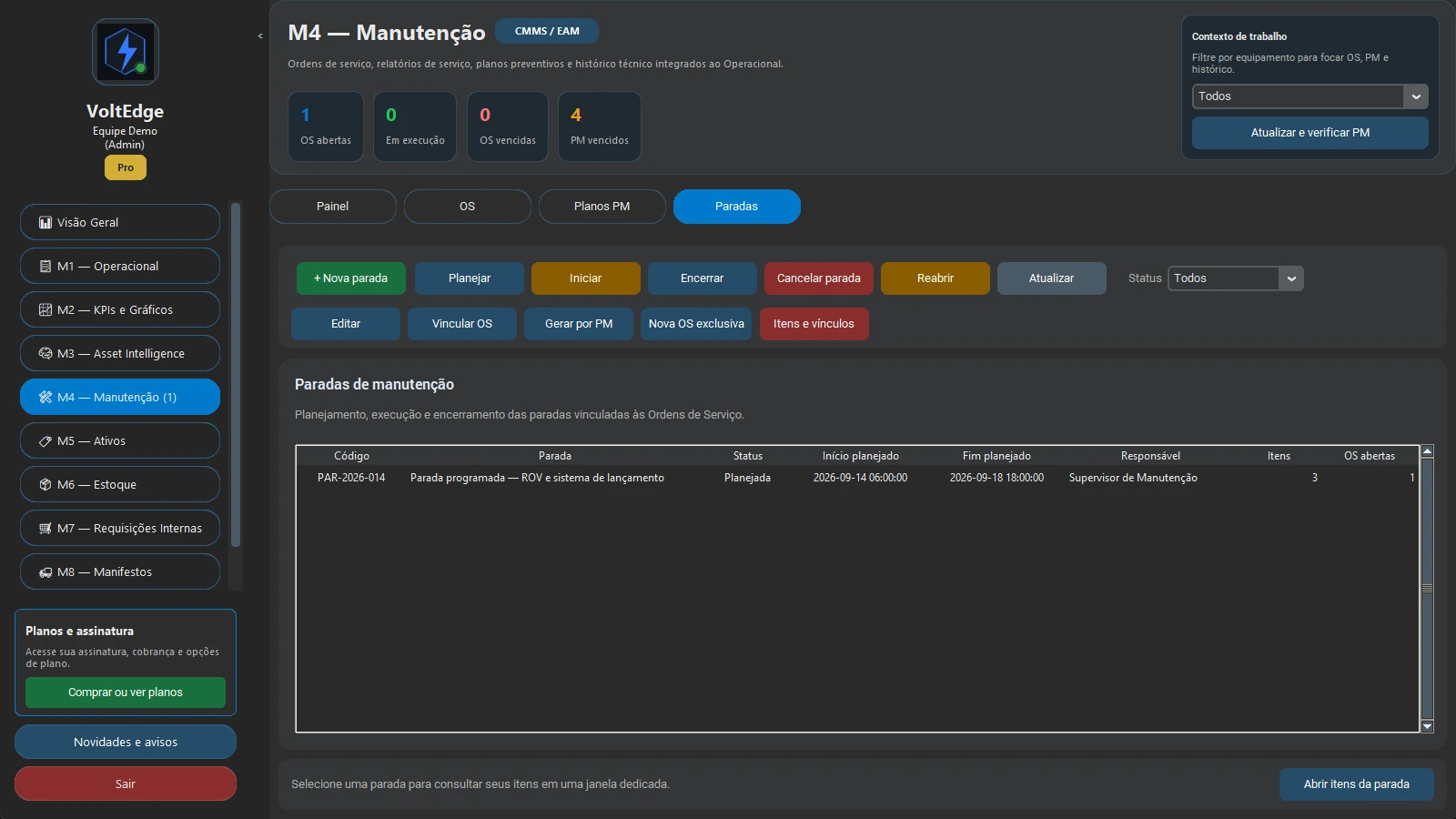Click the Editar button

tap(346, 324)
